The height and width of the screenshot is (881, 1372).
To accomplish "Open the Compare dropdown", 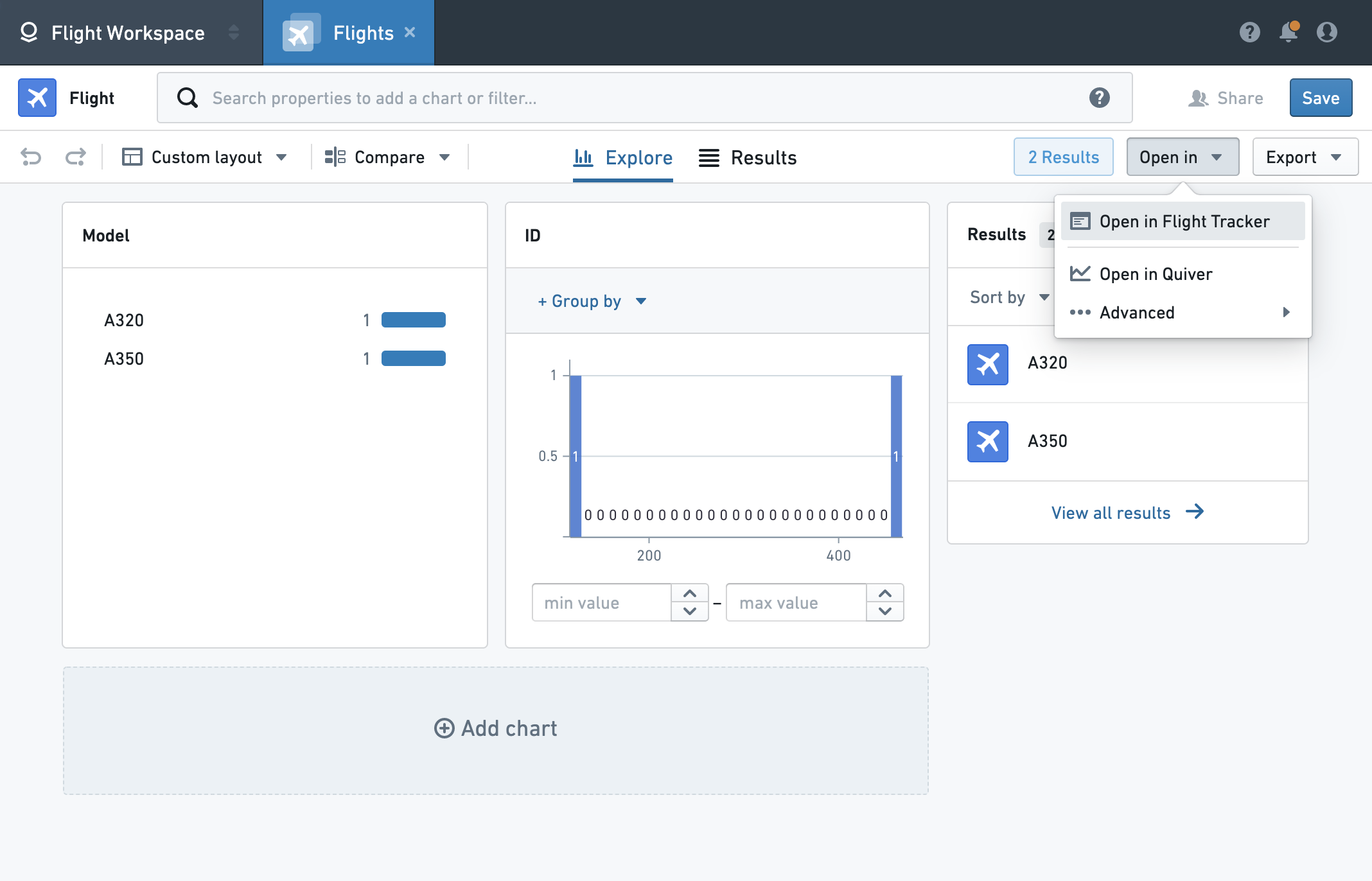I will [387, 157].
